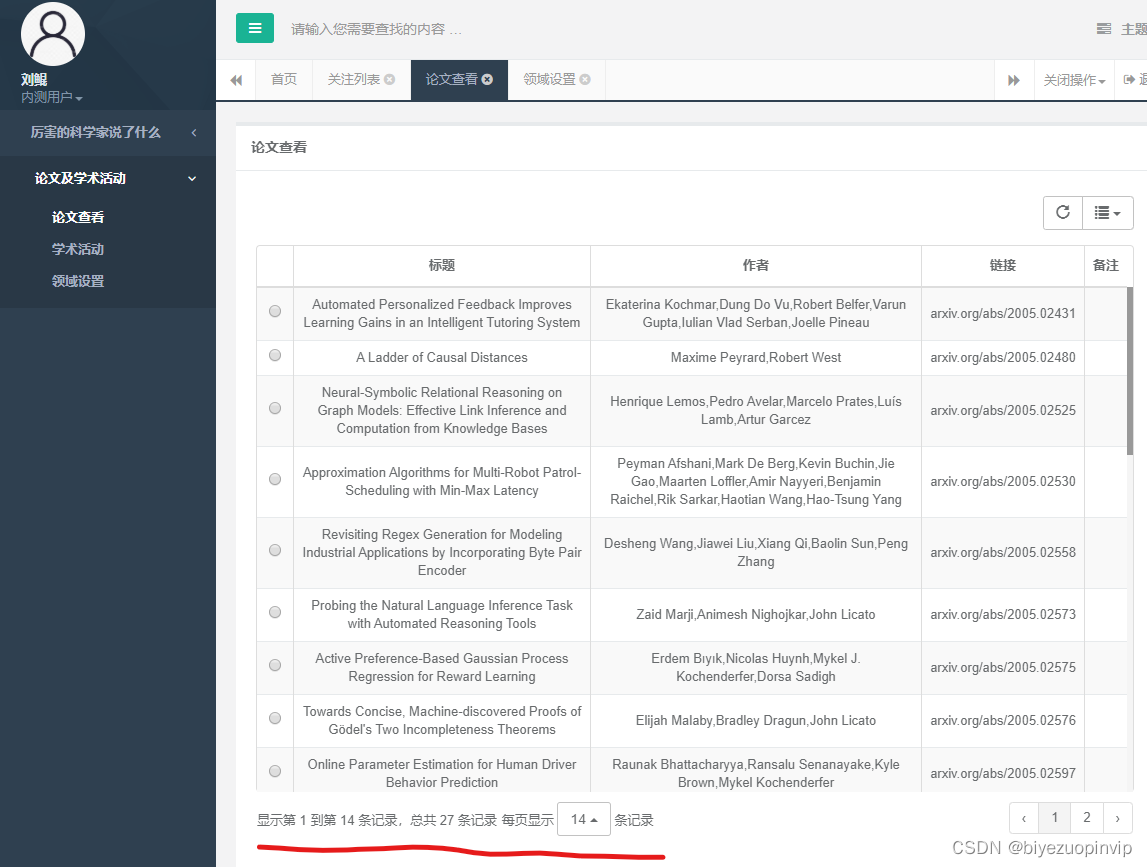Expand 厉害的科学家说了什么 sidebar menu
1147x867 pixels.
pos(108,132)
